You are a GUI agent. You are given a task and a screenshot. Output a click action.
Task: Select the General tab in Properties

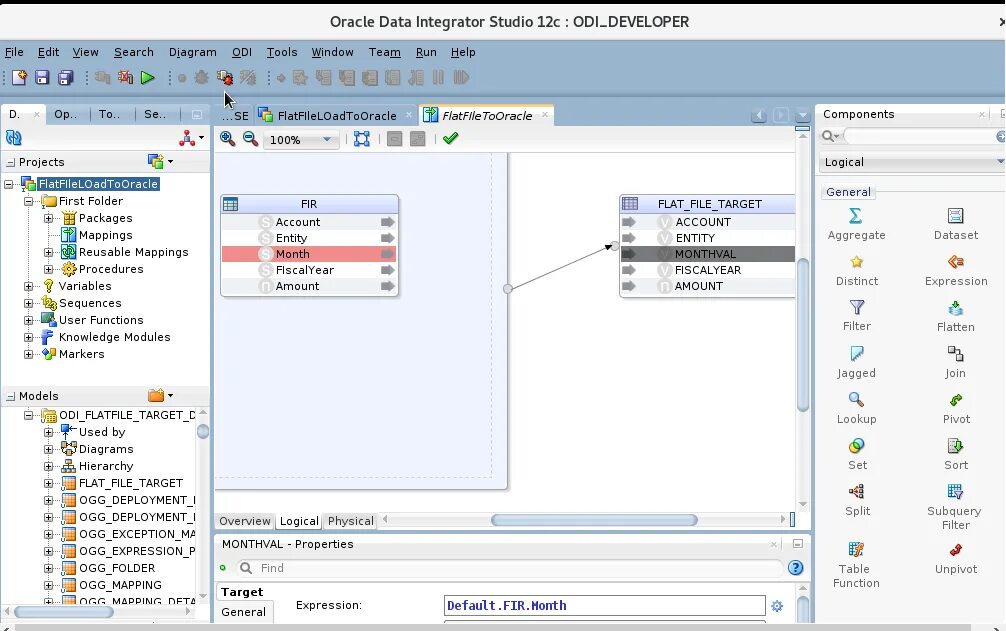pos(244,612)
